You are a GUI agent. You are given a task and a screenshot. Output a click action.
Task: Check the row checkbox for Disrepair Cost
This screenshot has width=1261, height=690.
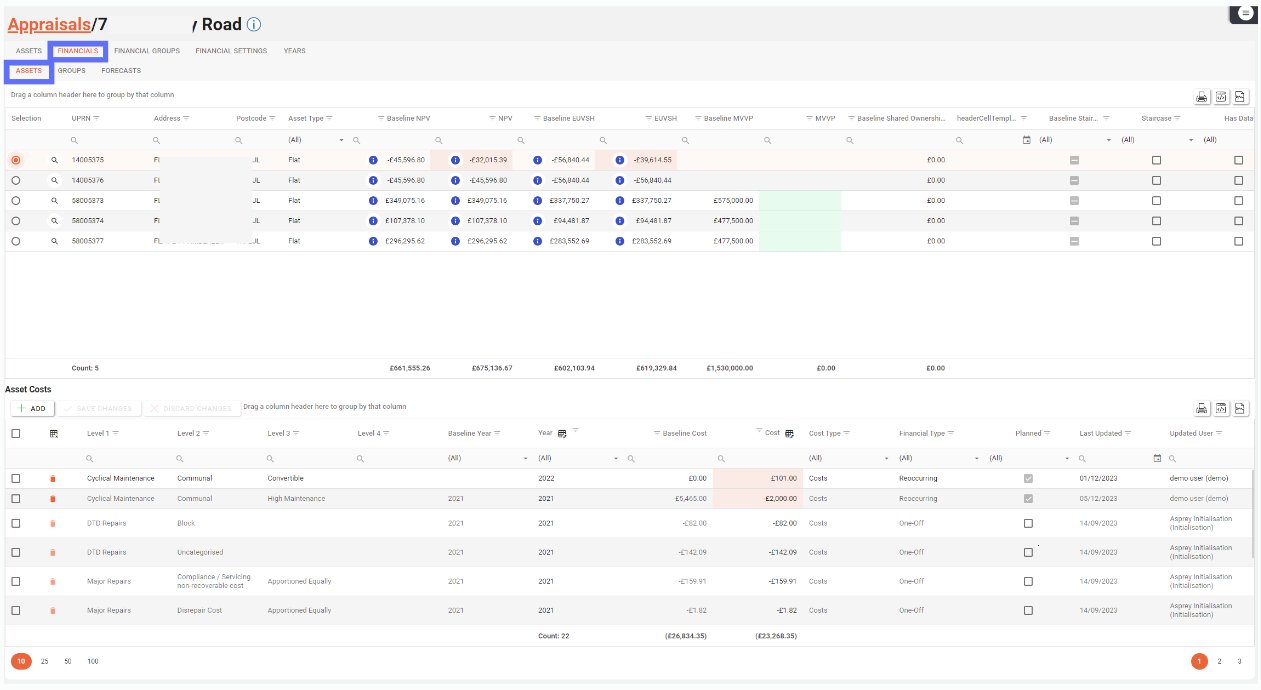pos(15,610)
